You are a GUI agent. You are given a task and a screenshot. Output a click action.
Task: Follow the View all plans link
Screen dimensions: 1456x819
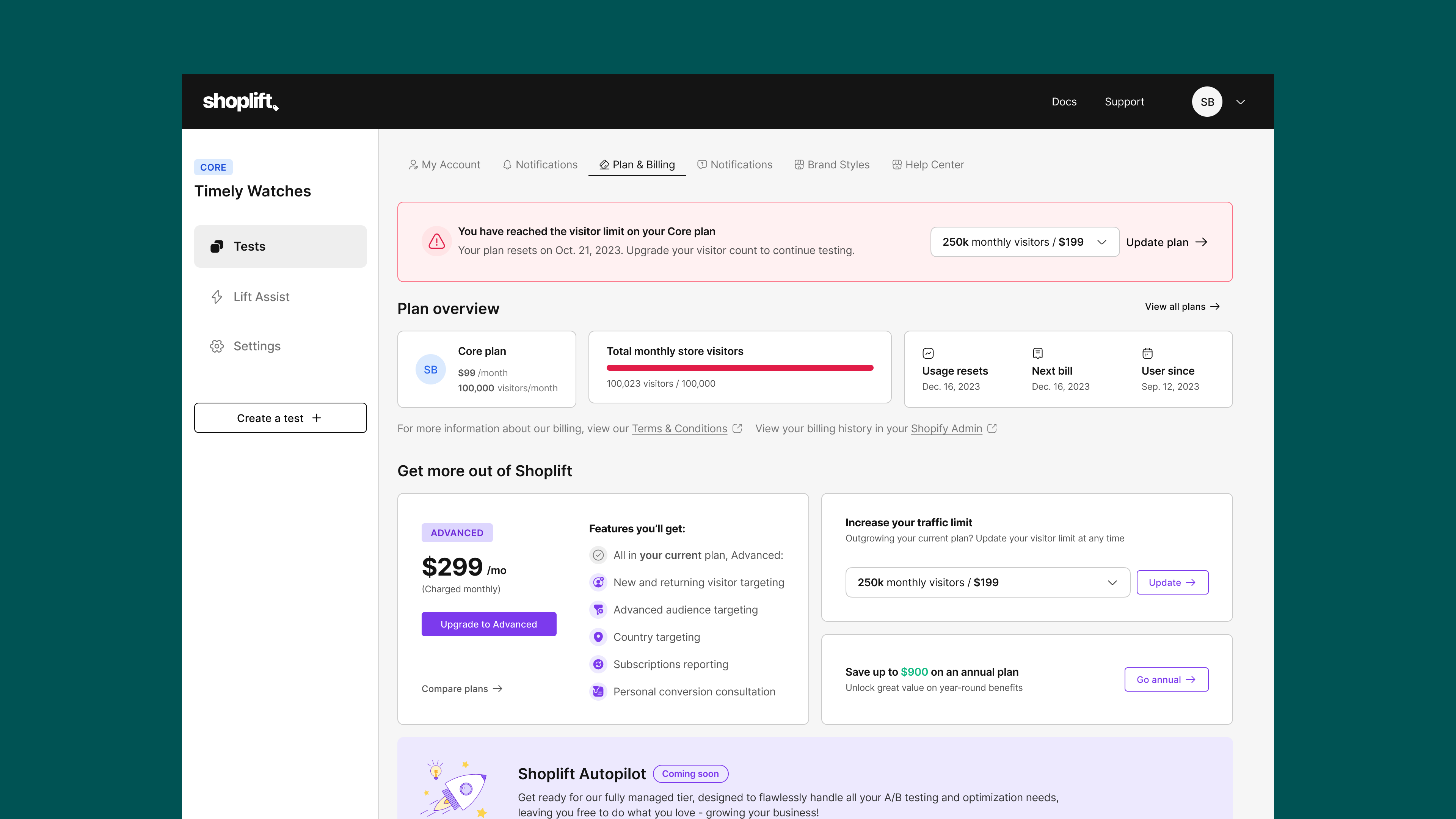coord(1182,306)
